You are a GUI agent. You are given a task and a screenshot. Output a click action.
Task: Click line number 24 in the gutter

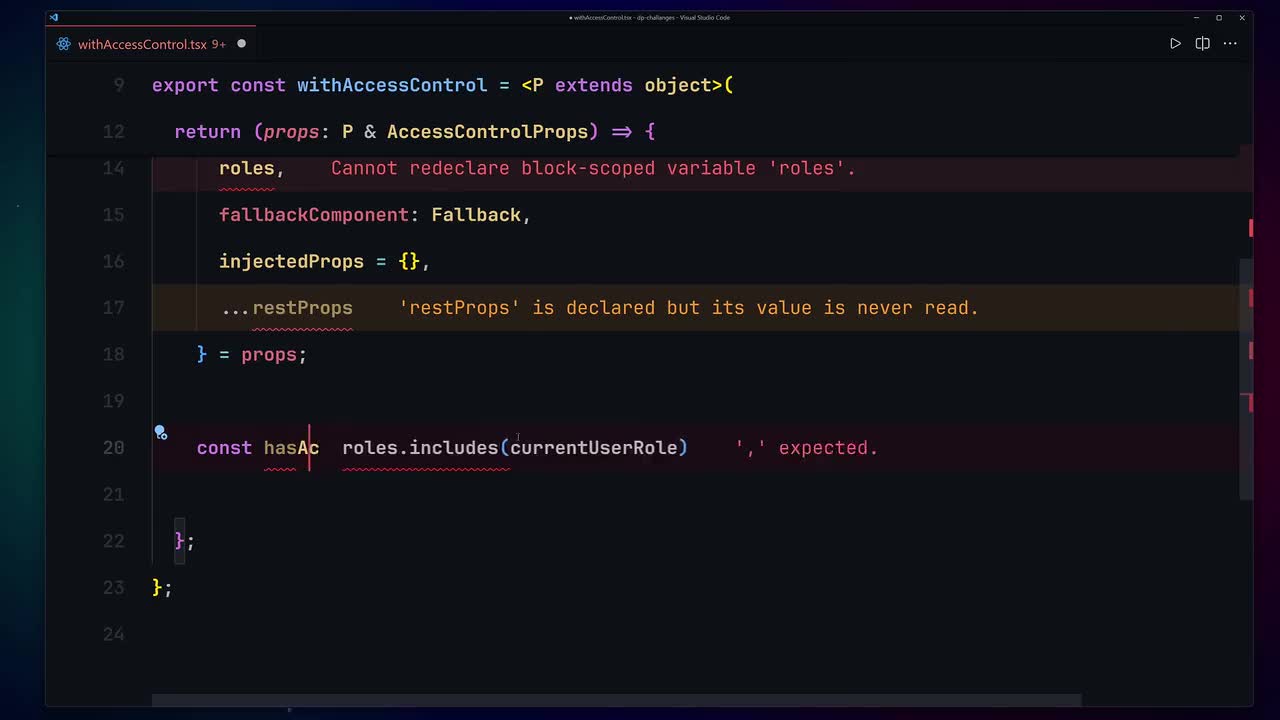(x=113, y=634)
